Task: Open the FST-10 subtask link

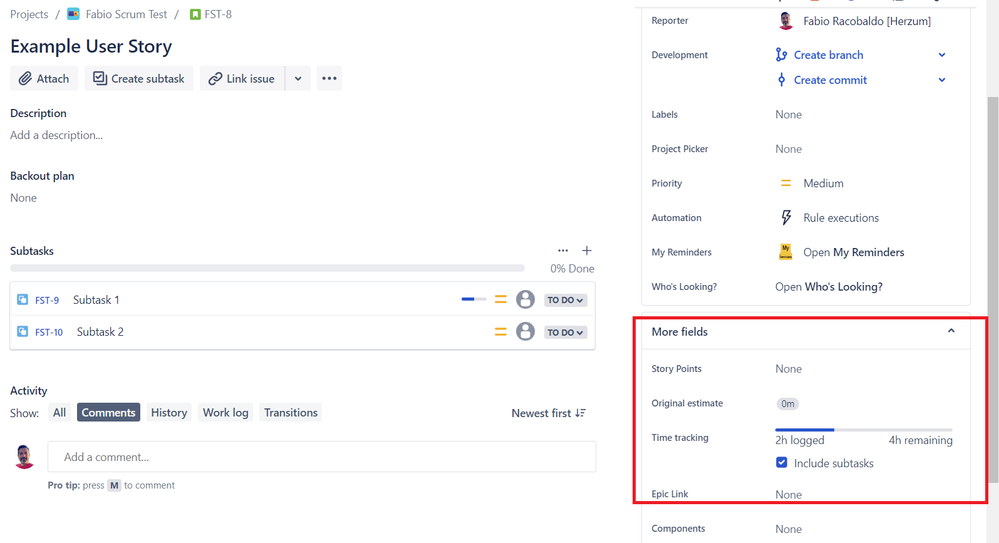Action: (49, 332)
